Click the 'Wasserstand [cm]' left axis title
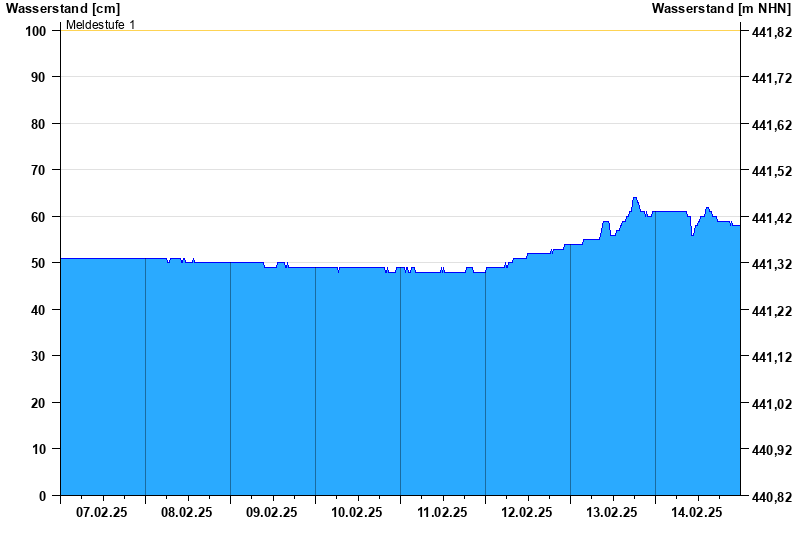800x550 pixels. coord(63,9)
